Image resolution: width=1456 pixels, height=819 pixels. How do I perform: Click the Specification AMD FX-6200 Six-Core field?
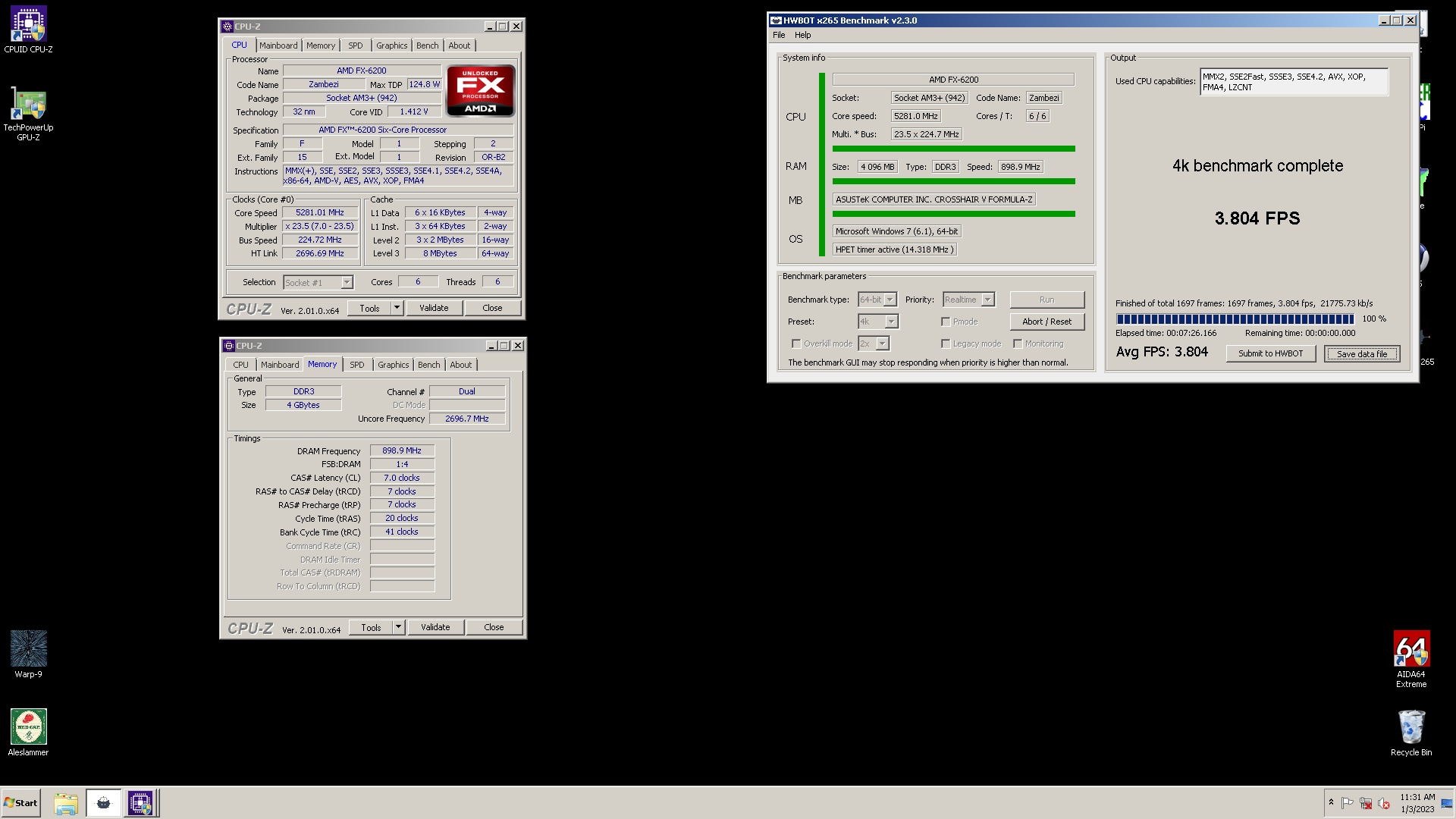(x=398, y=130)
